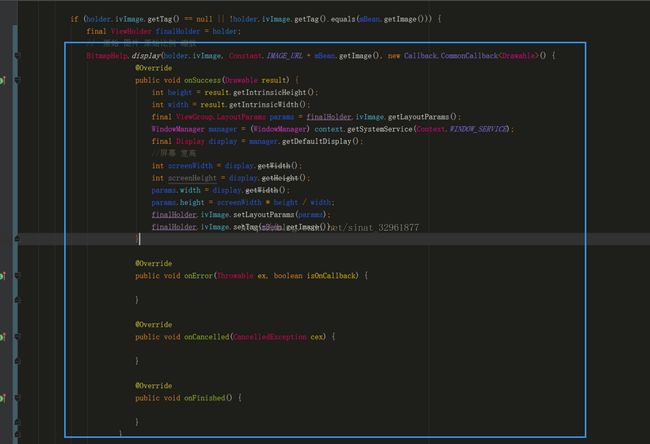Place cursor on 'getLayoutParams' call
Image resolution: width=650 pixels, height=444 pixels.
click(419, 117)
